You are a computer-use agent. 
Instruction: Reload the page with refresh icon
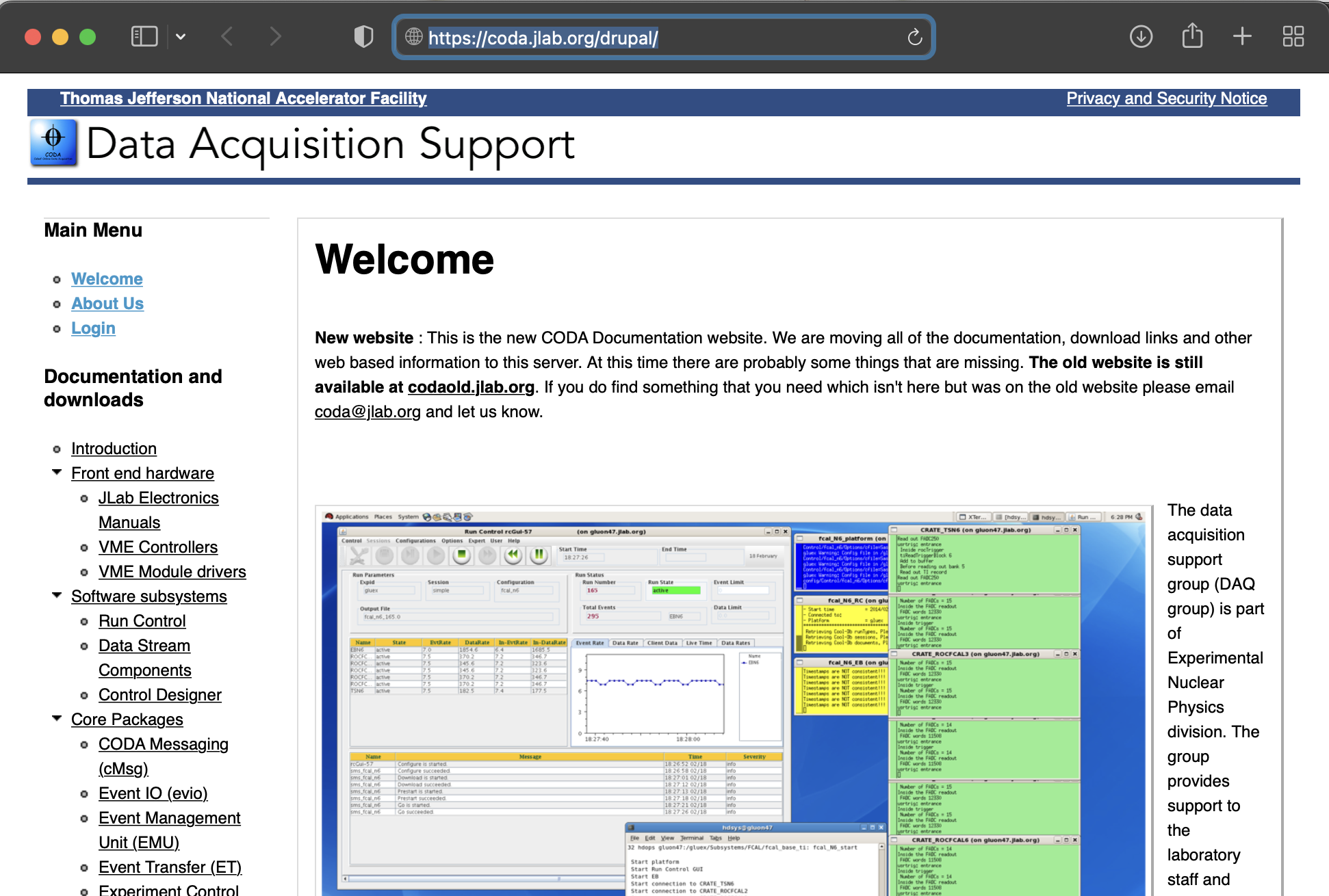[914, 37]
